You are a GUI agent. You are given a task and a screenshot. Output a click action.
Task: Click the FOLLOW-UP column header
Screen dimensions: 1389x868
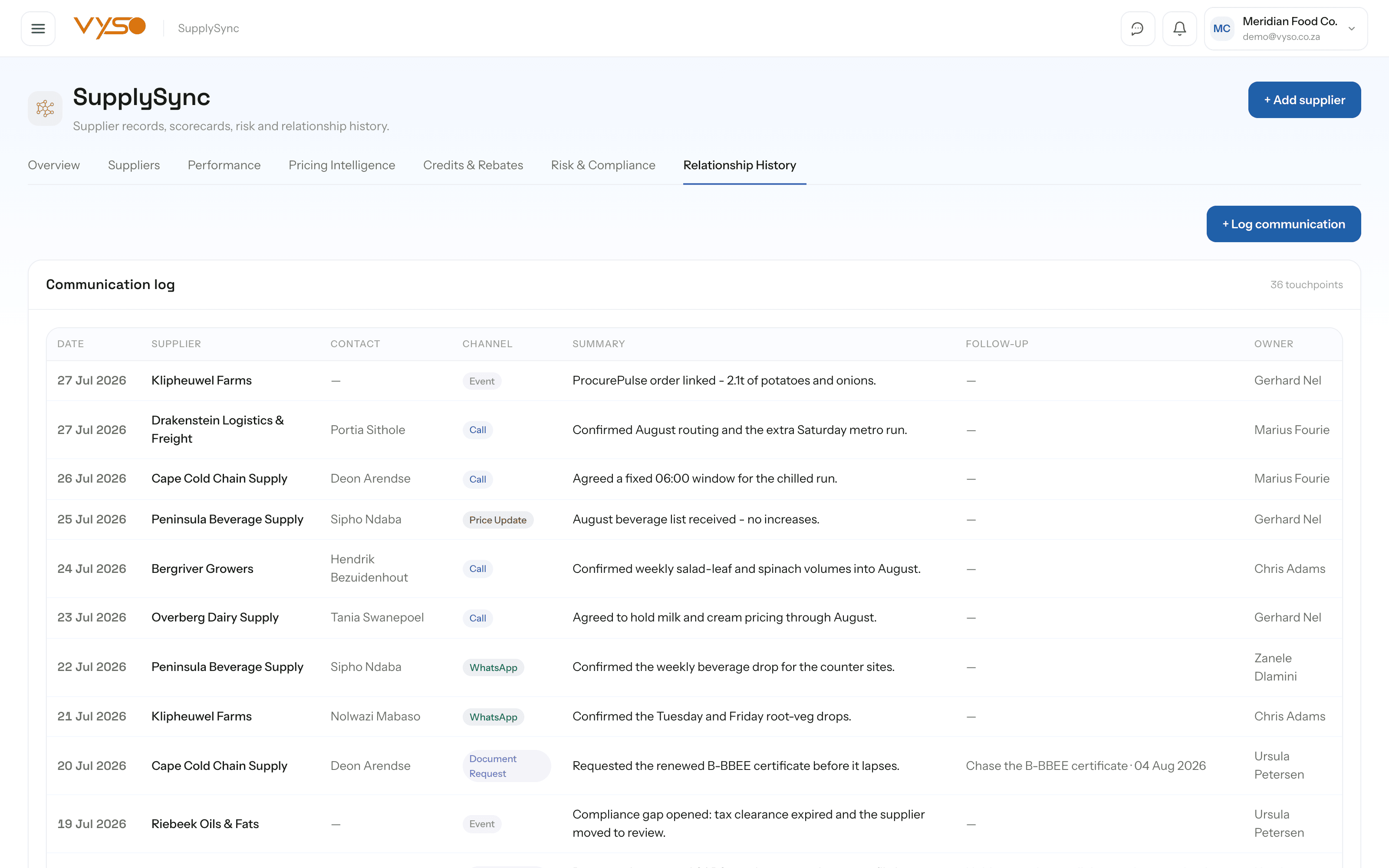997,344
